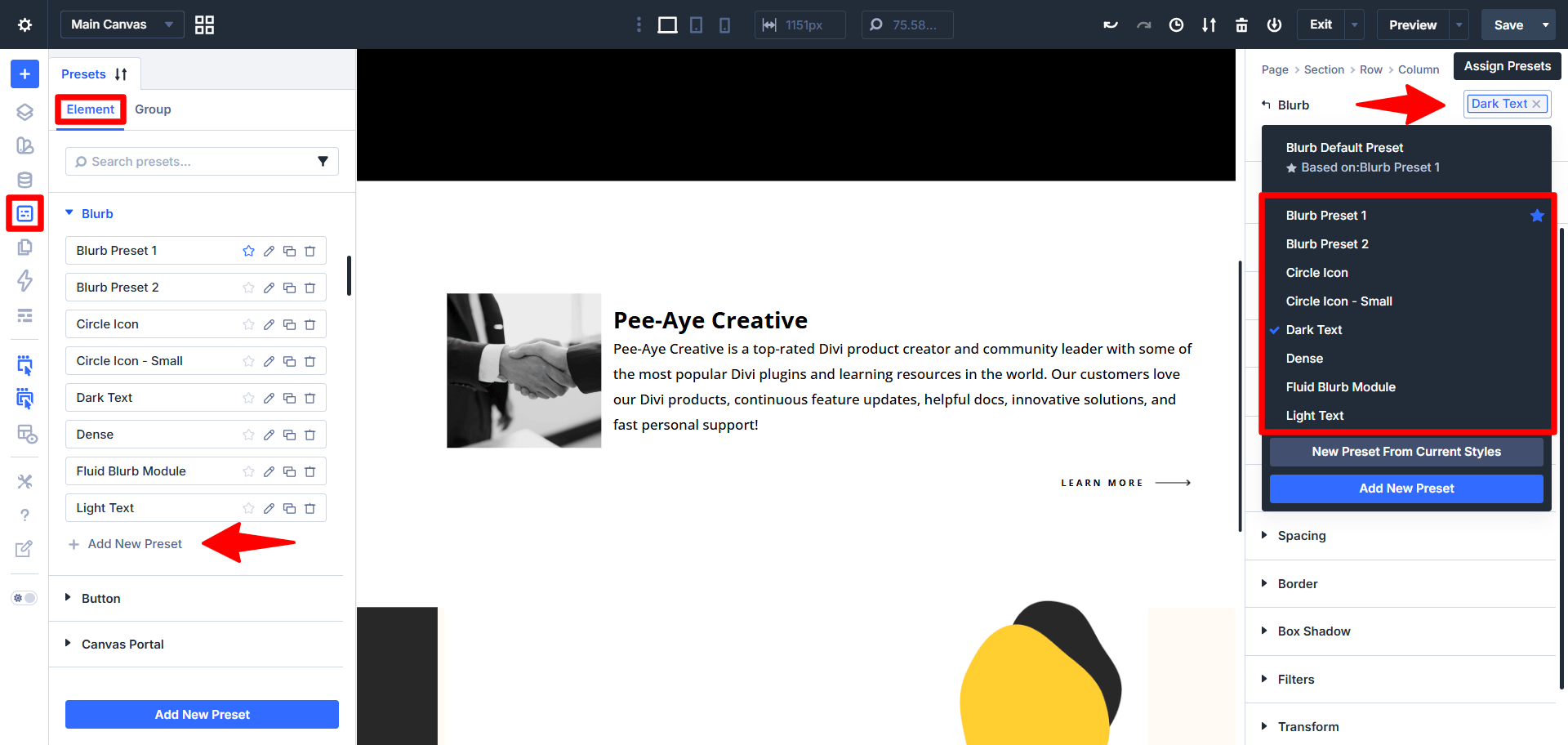1568x745 pixels.
Task: Select the Presets tab
Action: [83, 74]
